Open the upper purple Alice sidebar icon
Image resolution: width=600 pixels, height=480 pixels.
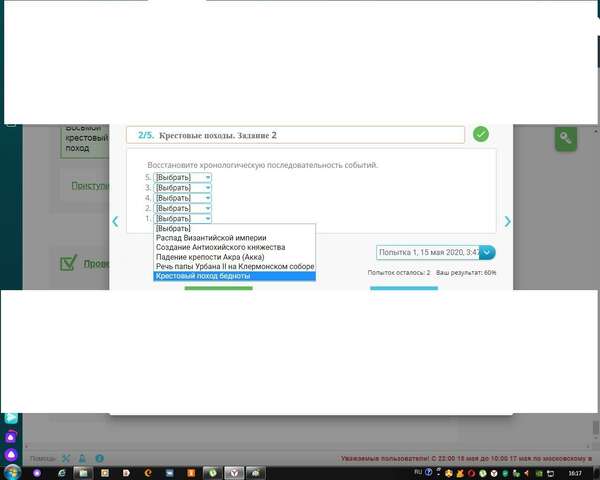11,436
